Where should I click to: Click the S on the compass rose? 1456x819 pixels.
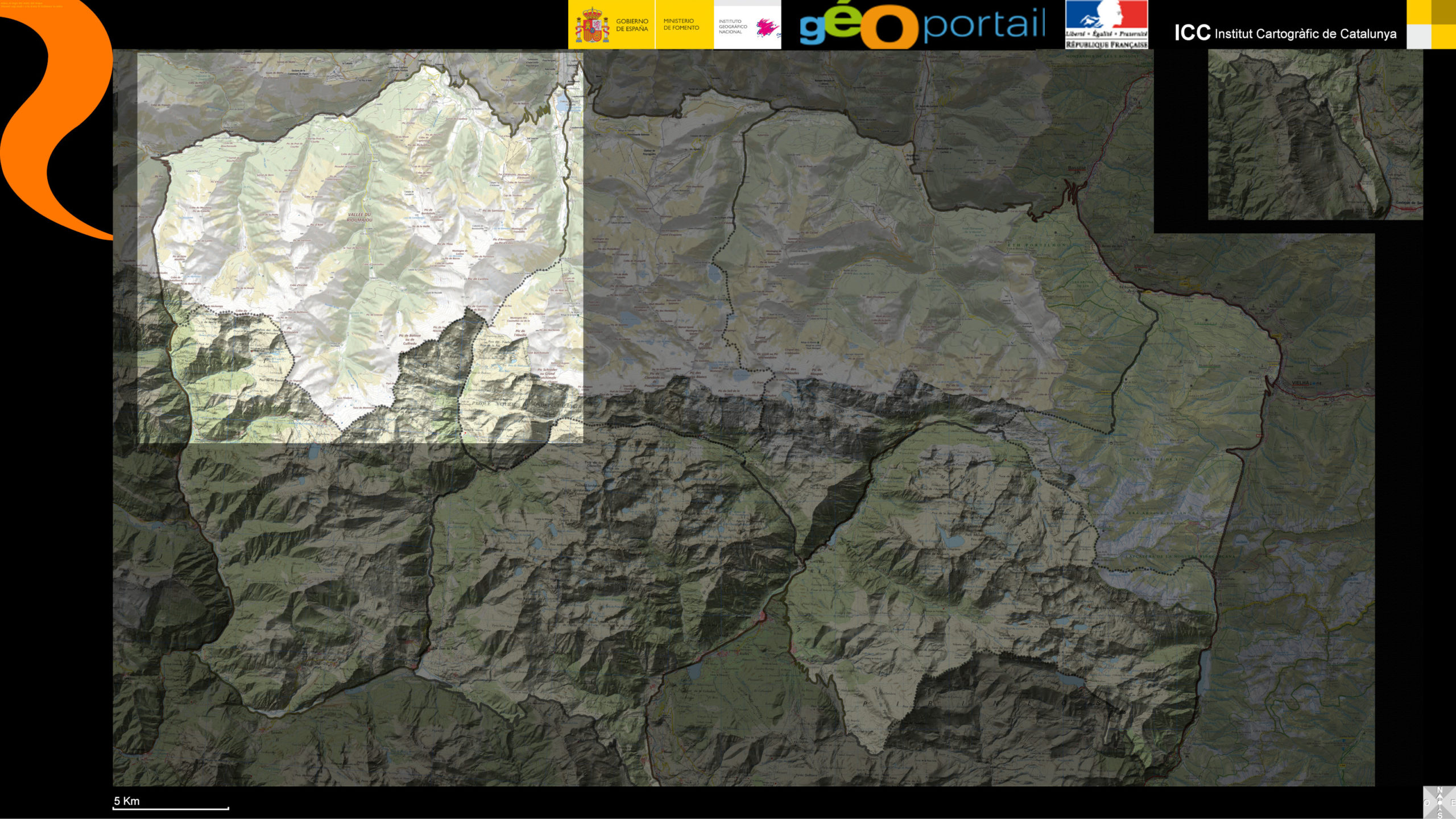click(x=1440, y=816)
